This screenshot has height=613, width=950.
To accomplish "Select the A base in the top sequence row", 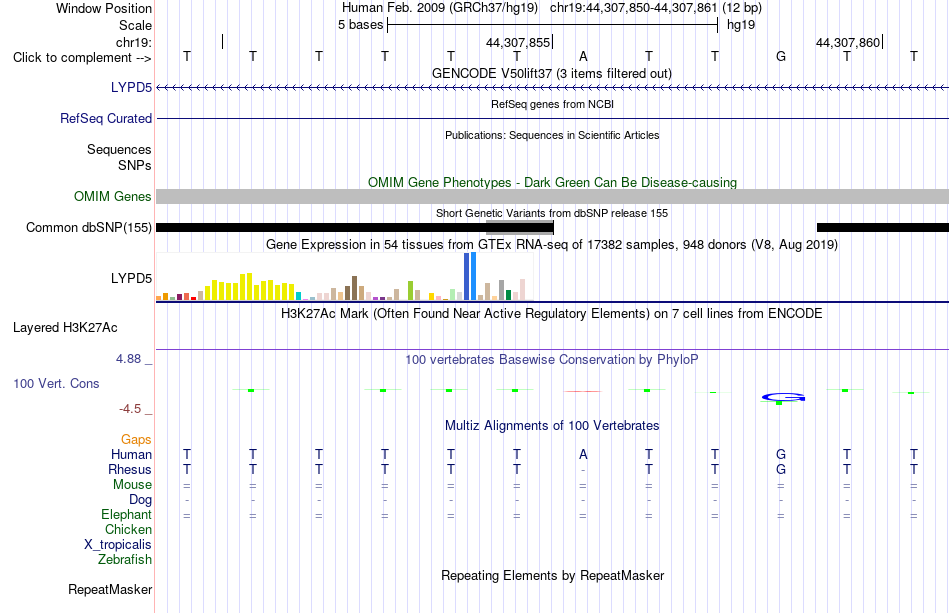I will click(x=583, y=56).
